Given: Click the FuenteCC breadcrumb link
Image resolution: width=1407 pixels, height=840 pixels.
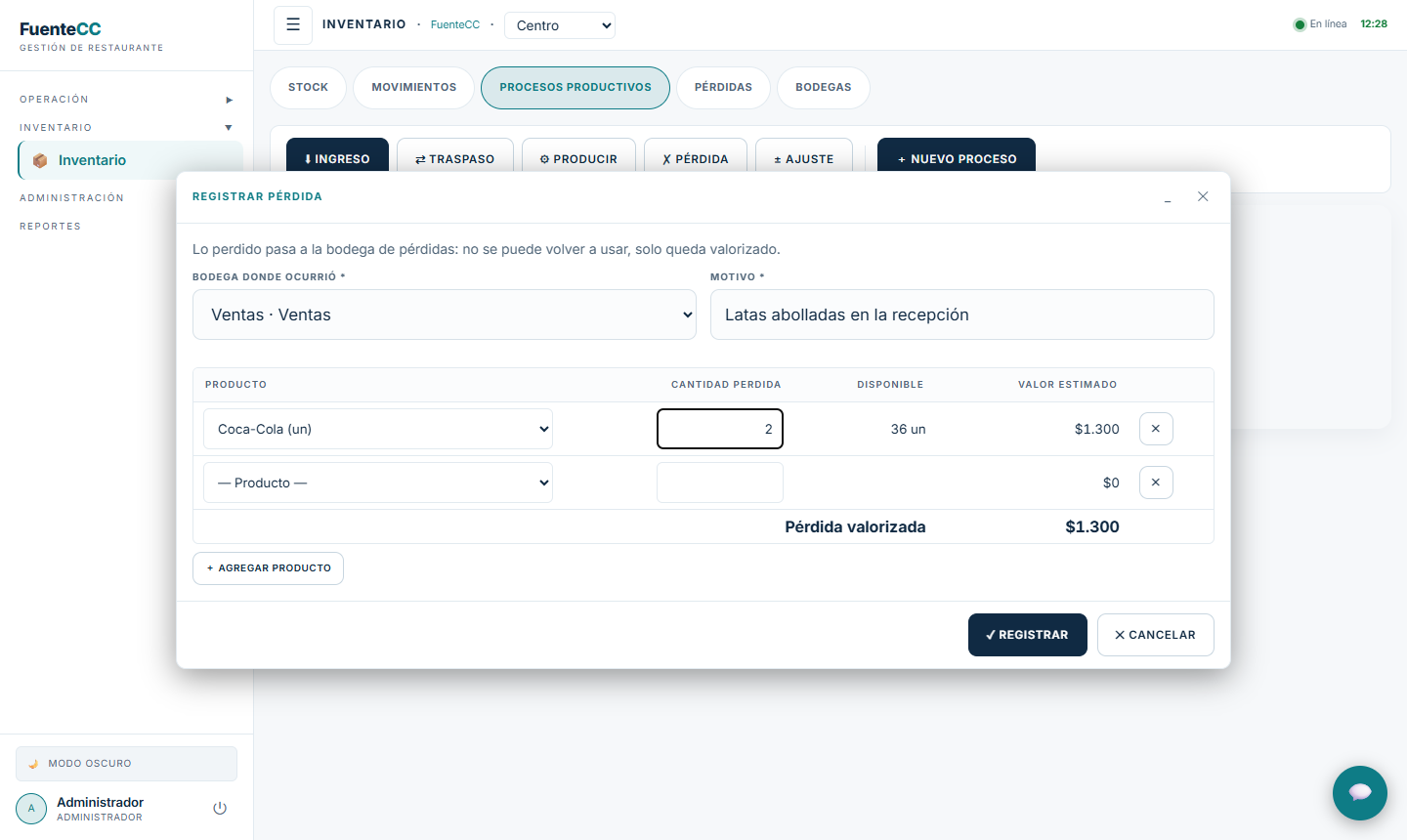Looking at the screenshot, I should 455,25.
